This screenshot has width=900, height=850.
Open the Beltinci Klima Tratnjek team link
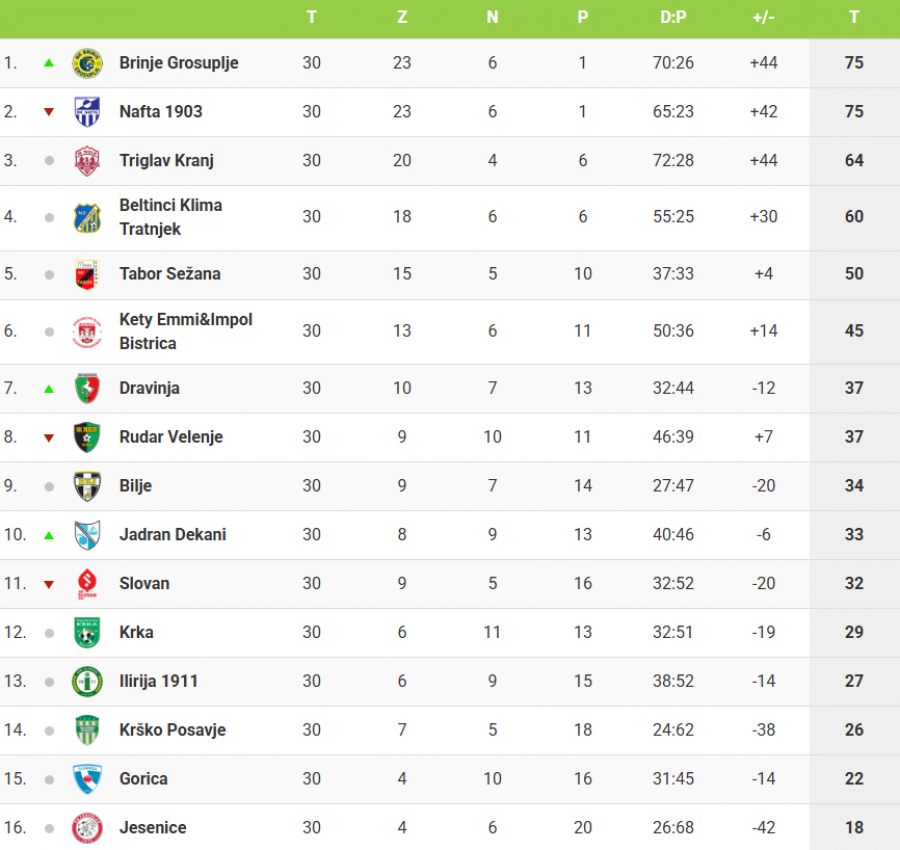coord(170,217)
